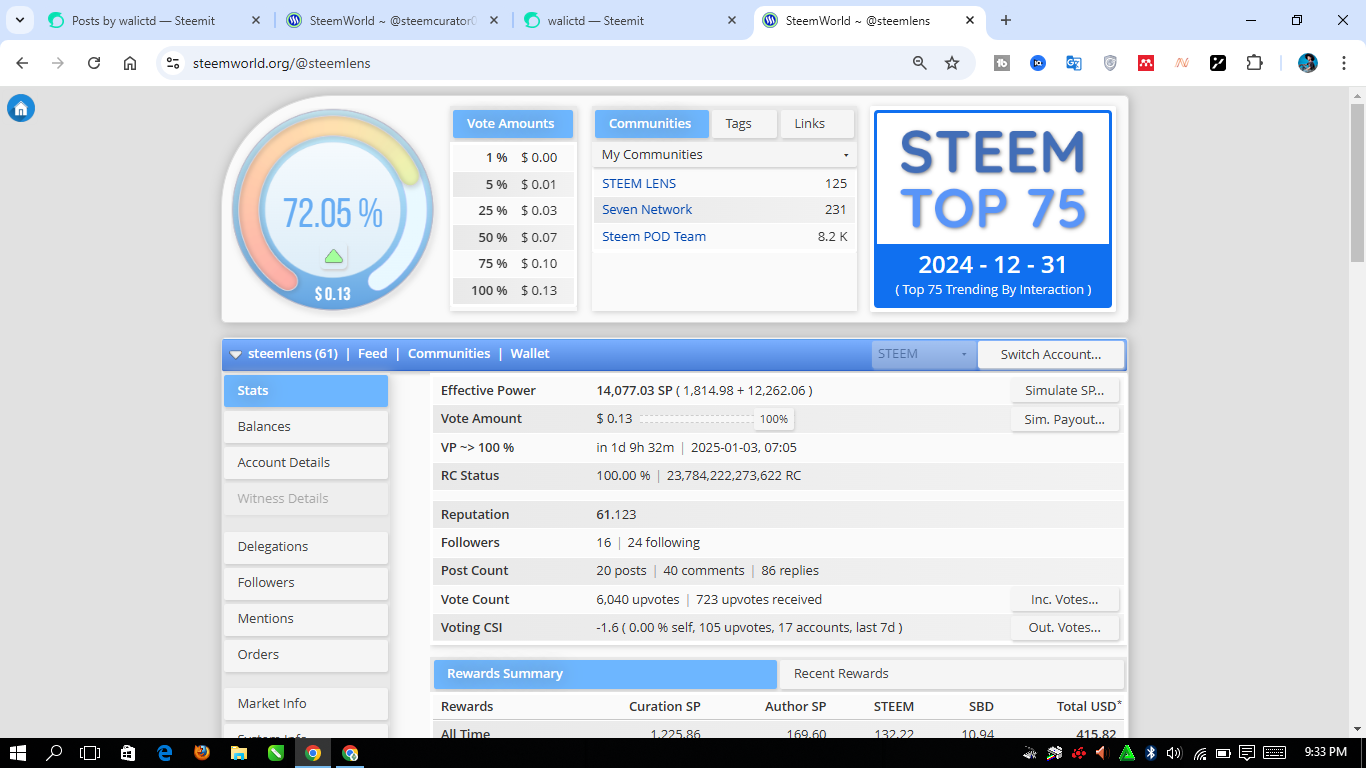The width and height of the screenshot is (1366, 768).
Task: Click the Sim. Payout... button
Action: tap(1065, 420)
